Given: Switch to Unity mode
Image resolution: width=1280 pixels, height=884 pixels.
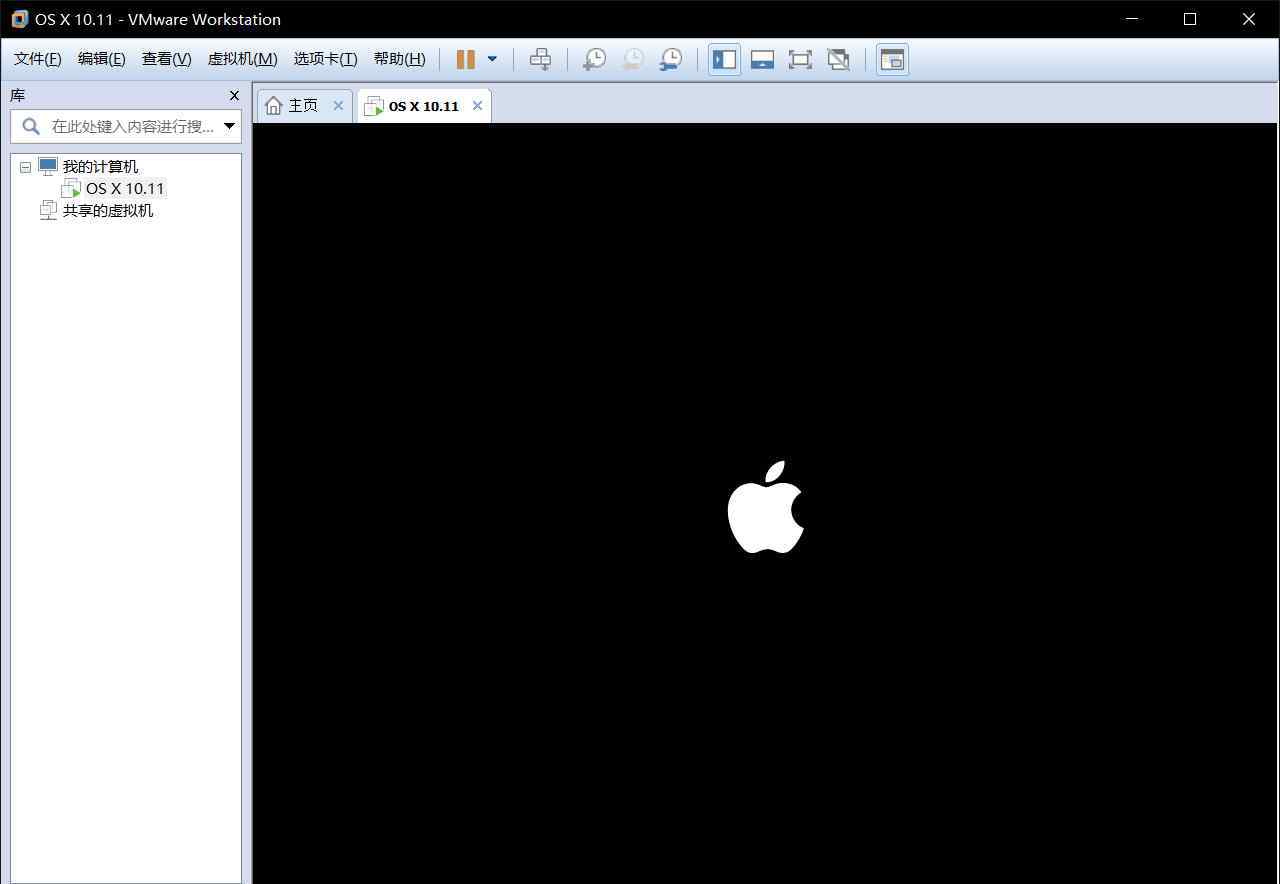Looking at the screenshot, I should pos(838,59).
